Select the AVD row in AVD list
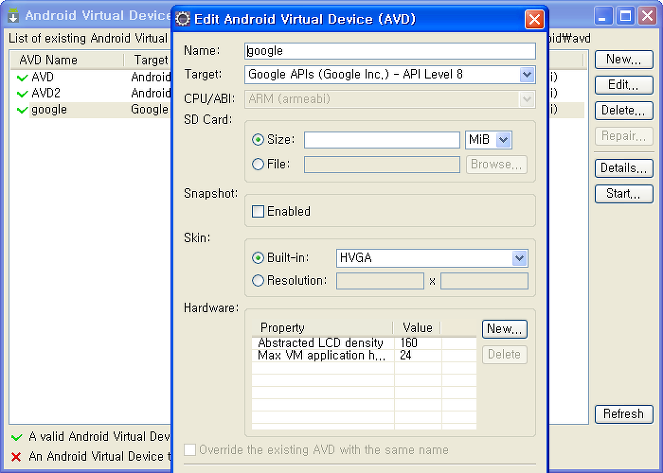The width and height of the screenshot is (663, 473). 90,77
